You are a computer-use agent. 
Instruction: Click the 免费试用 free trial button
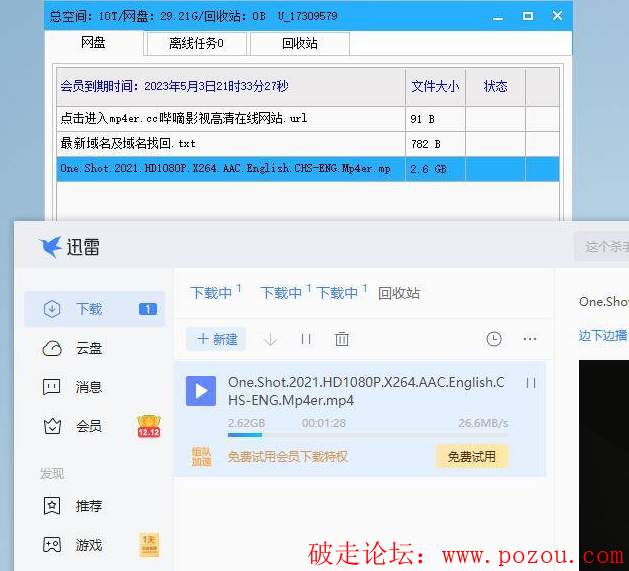click(472, 457)
